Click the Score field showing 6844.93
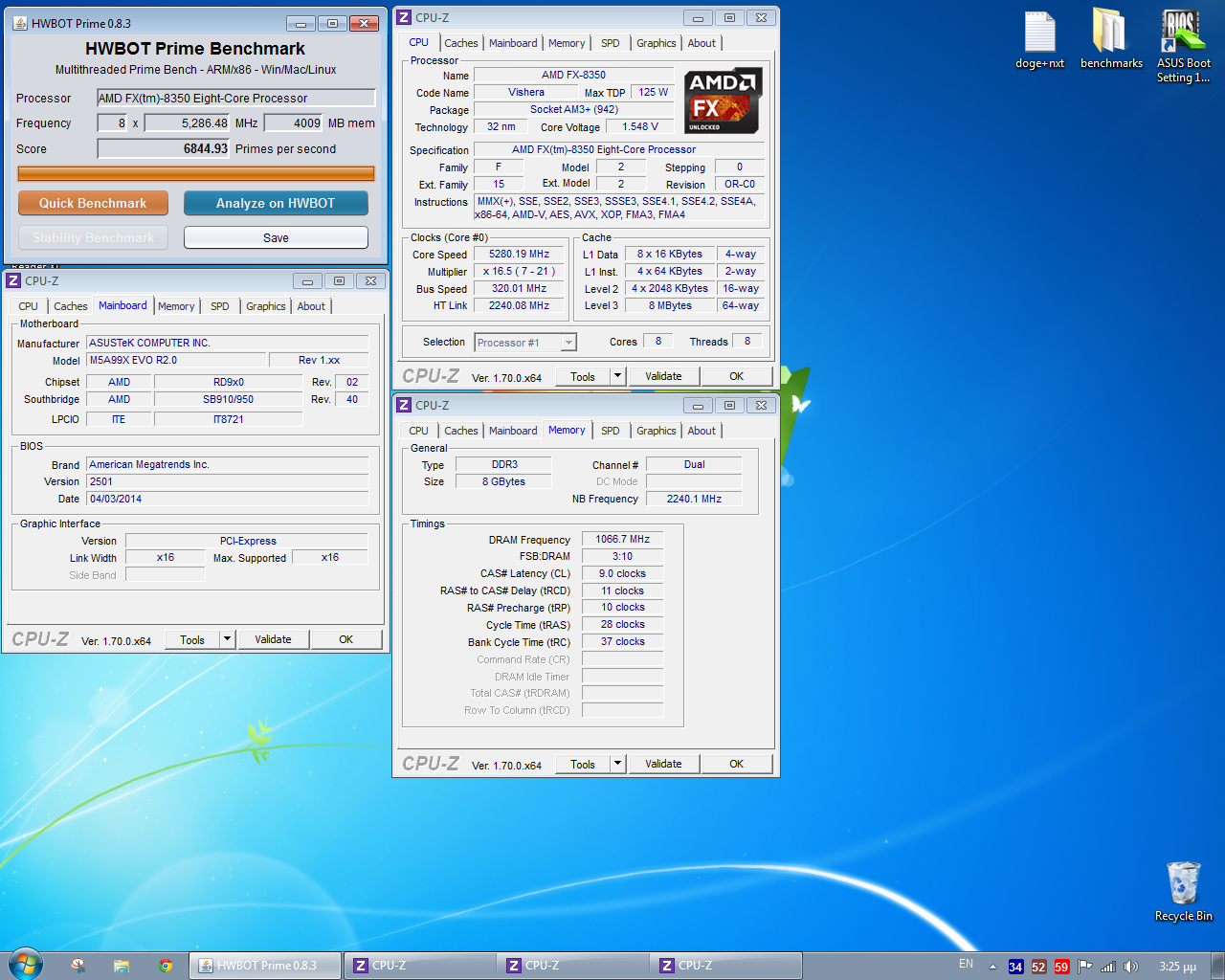The height and width of the screenshot is (980, 1225). click(164, 148)
